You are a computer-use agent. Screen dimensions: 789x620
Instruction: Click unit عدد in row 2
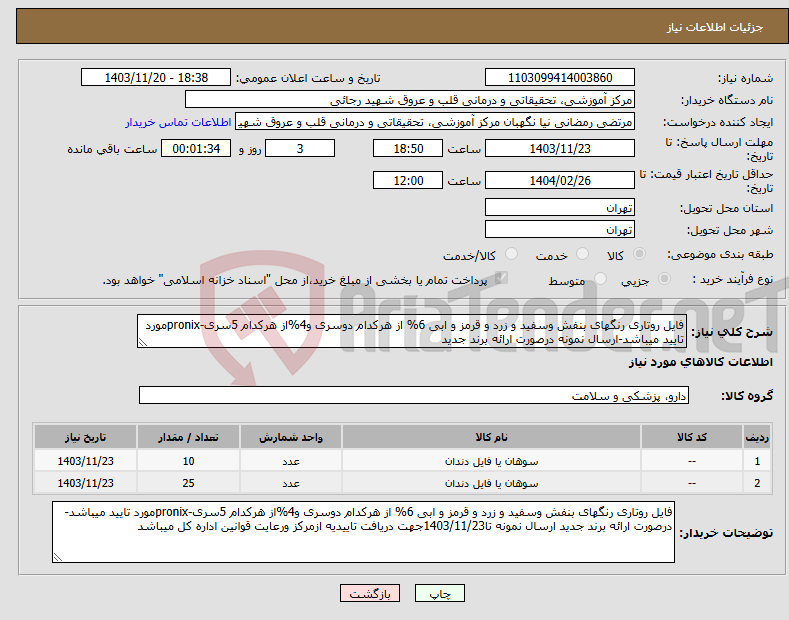(x=291, y=484)
